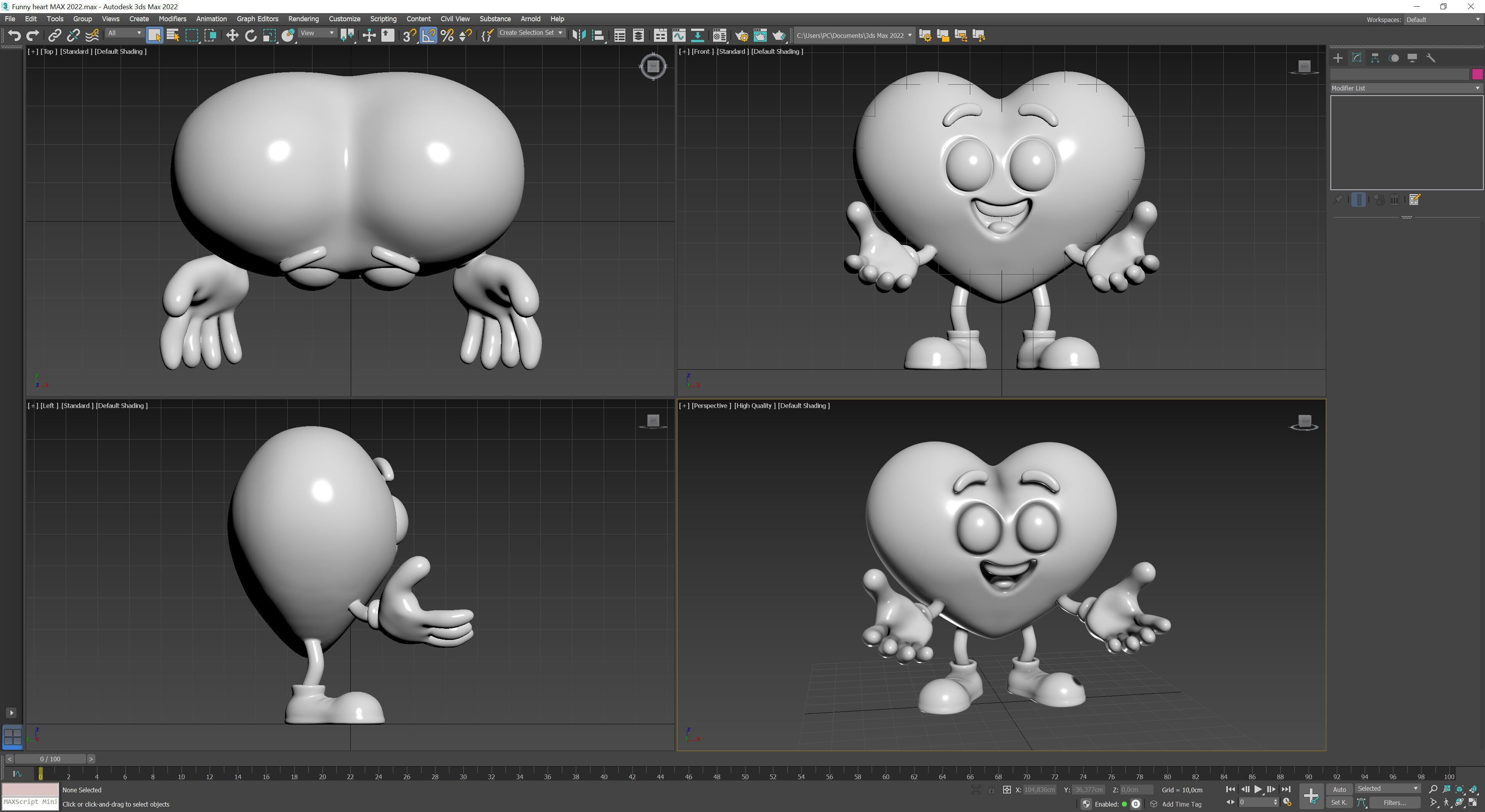Viewport: 1485px width, 812px height.
Task: Open the Workspaces Default dropdown
Action: pos(1444,20)
